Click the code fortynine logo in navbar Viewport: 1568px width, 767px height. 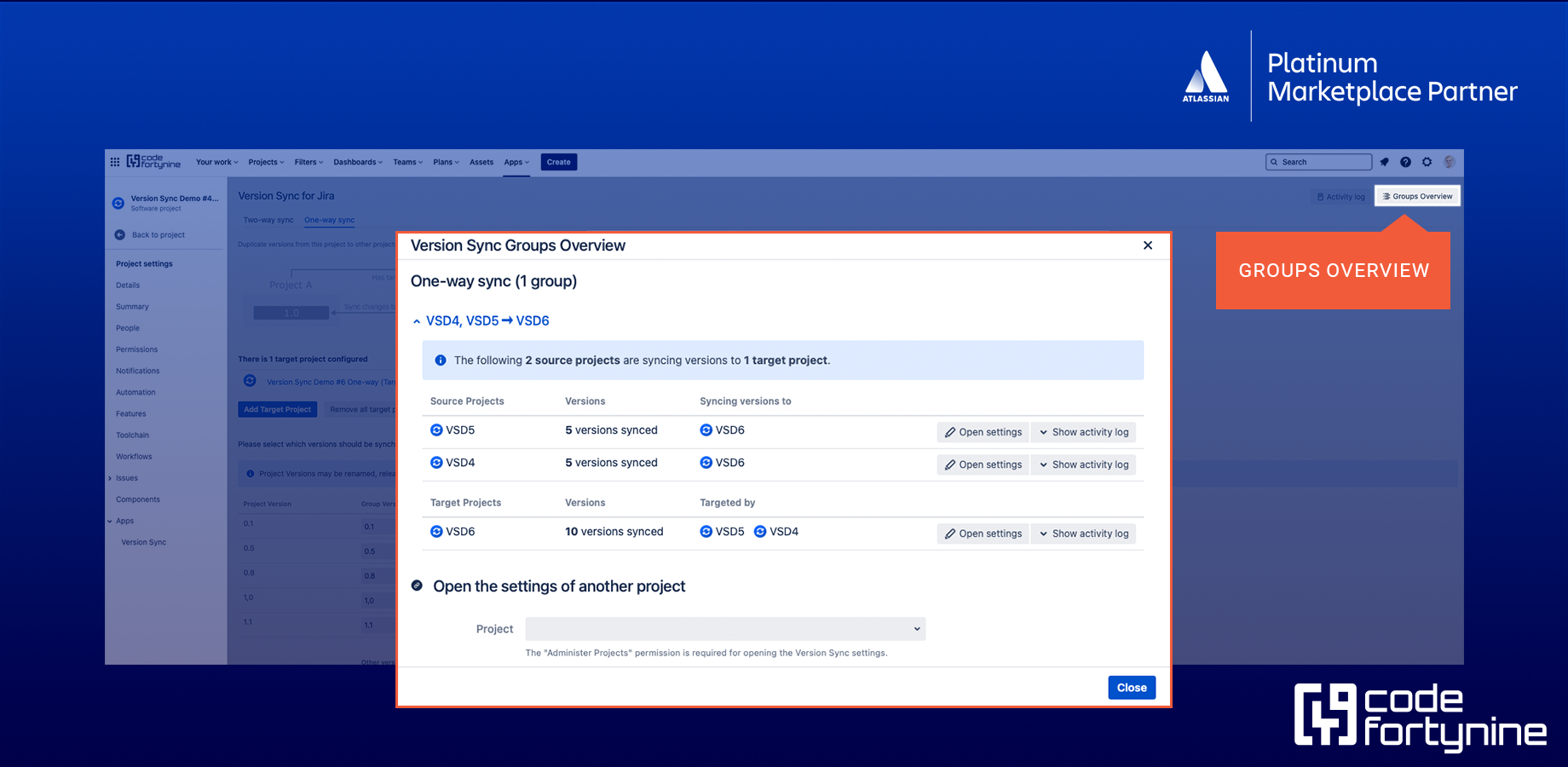(x=153, y=162)
